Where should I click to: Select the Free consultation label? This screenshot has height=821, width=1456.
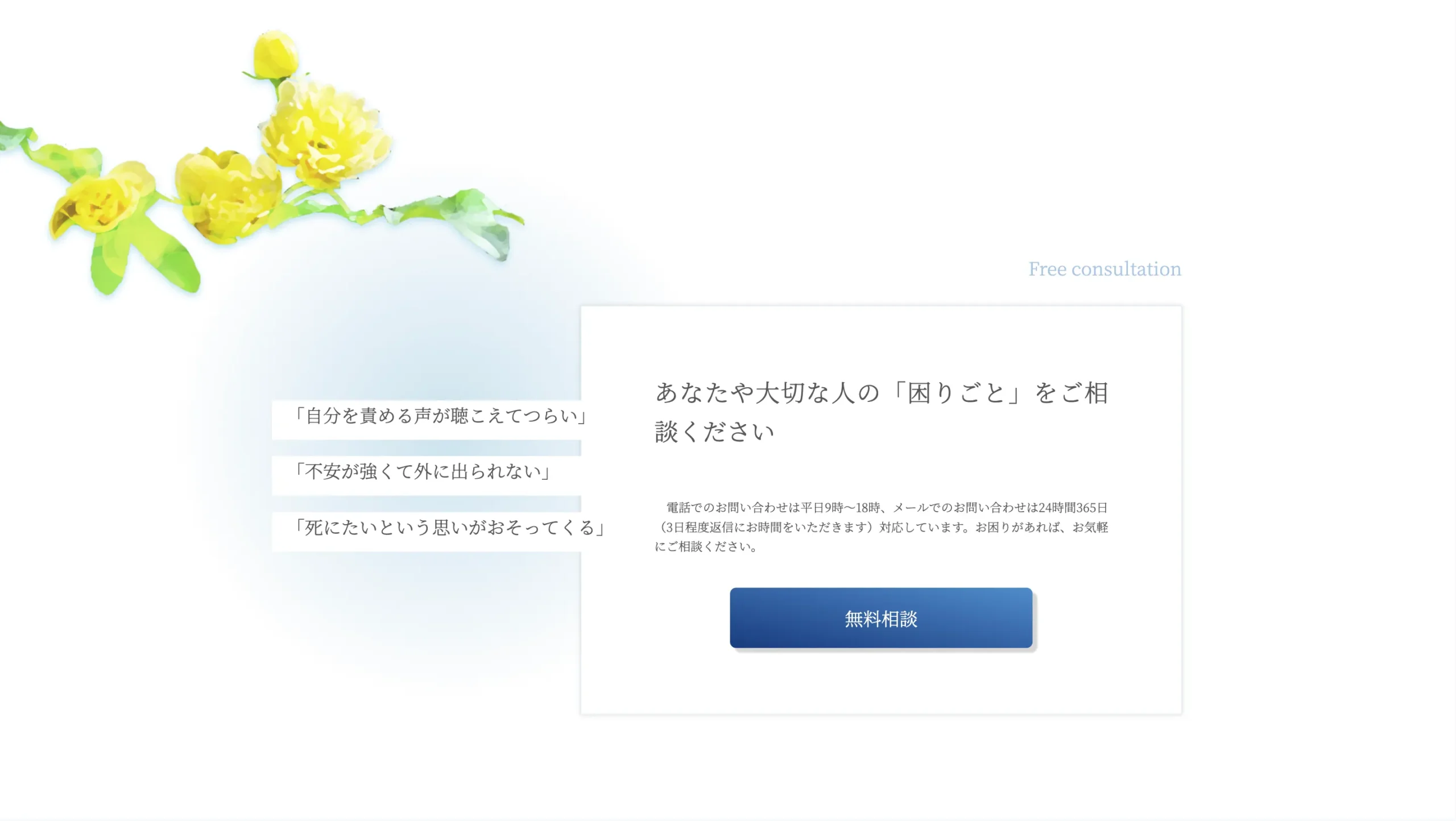click(x=1105, y=269)
